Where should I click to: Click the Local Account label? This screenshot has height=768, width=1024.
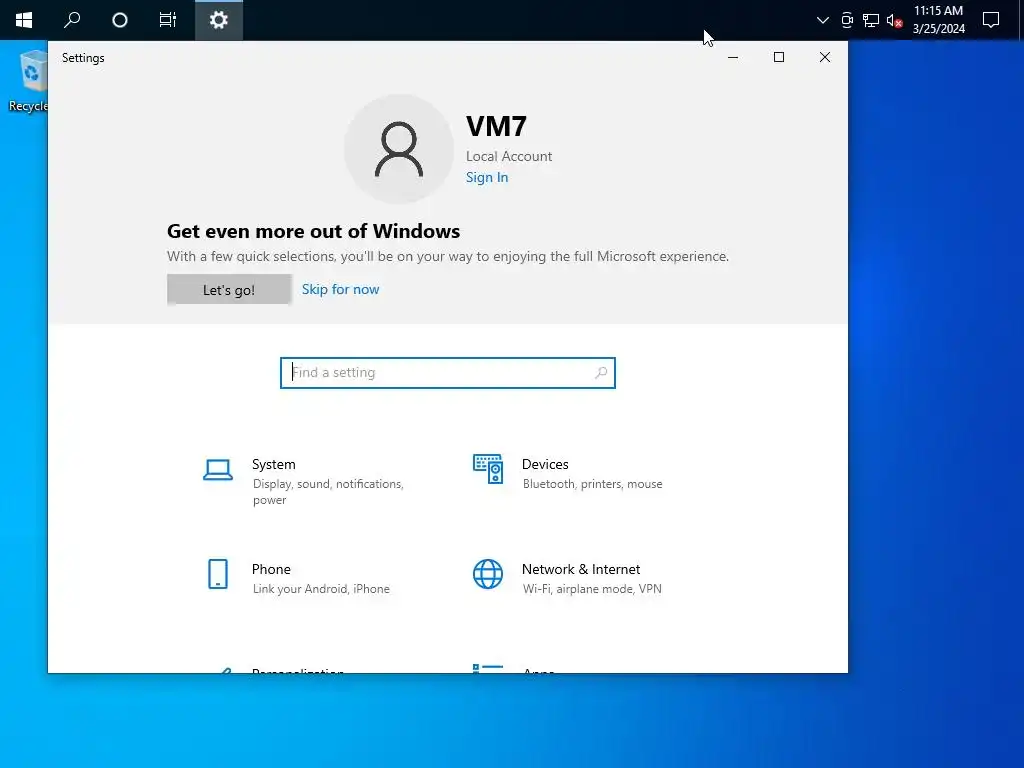pos(509,156)
